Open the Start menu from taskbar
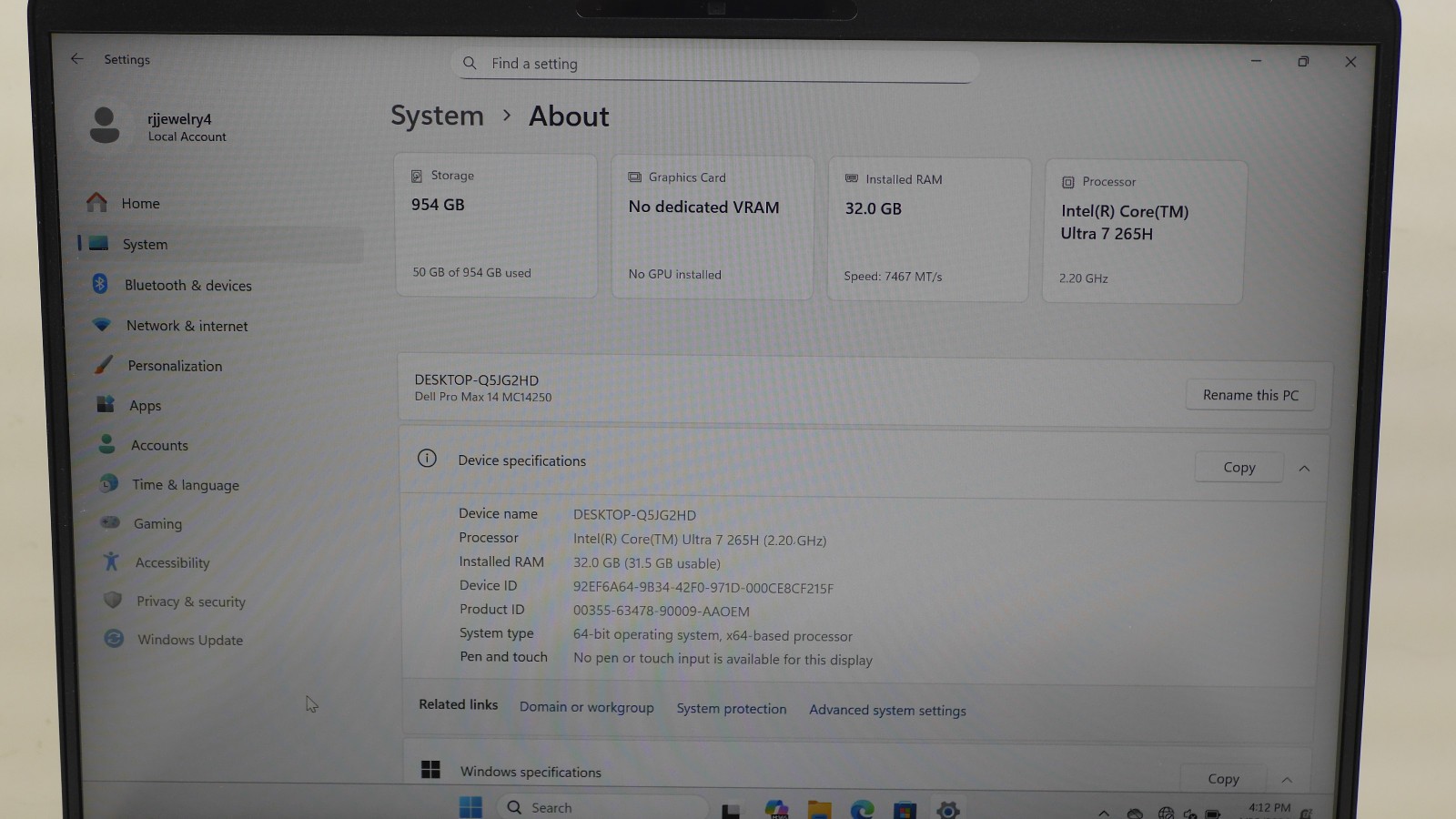Viewport: 1456px width, 819px height. [470, 807]
